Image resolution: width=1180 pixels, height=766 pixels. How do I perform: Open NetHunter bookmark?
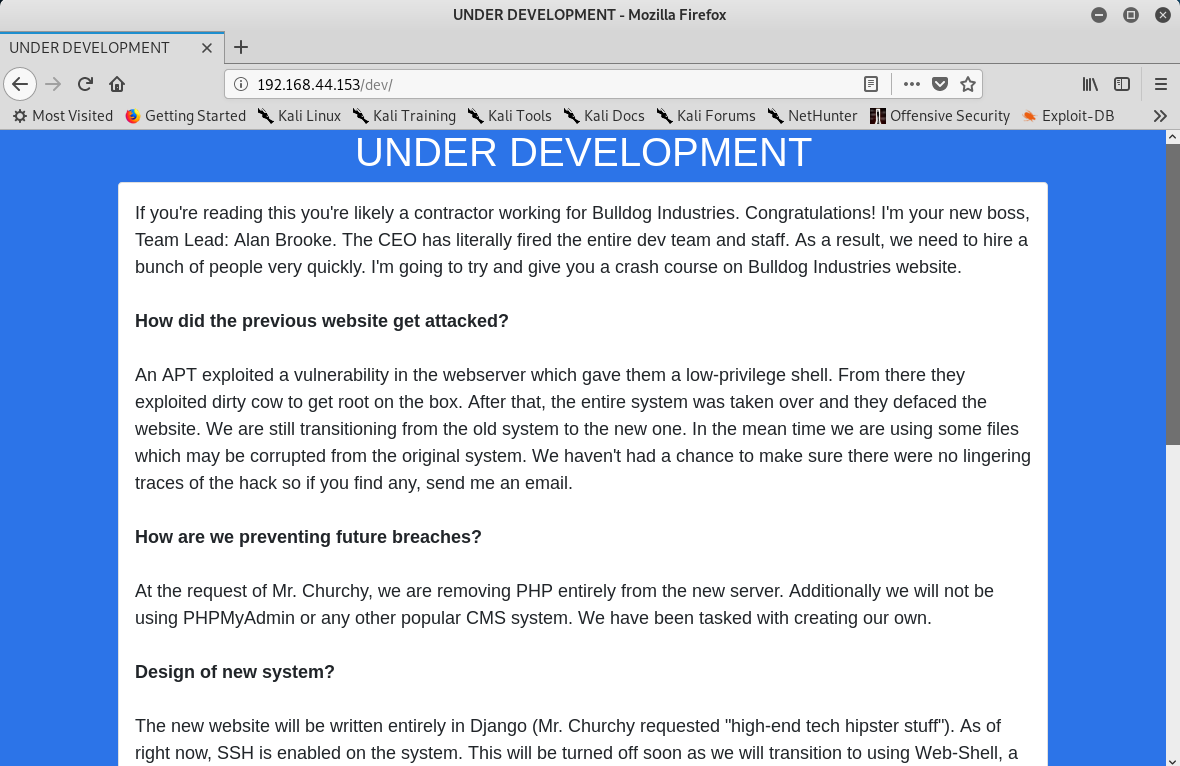tap(812, 116)
